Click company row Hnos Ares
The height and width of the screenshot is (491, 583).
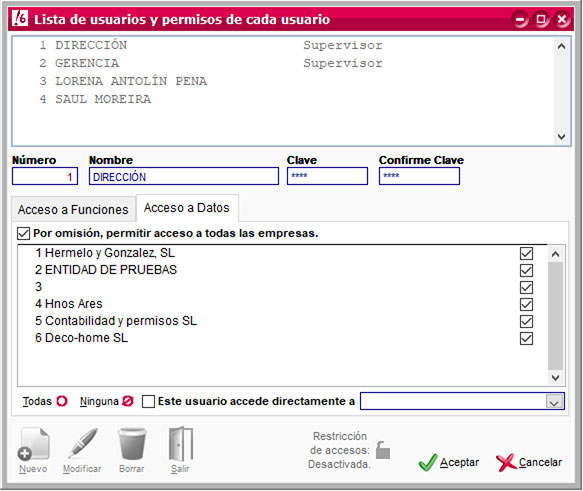point(283,304)
